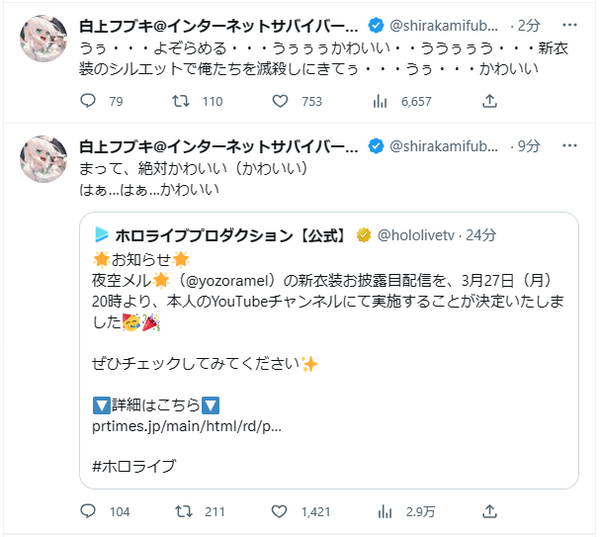View analytics showing 2.9万 views
The width and height of the screenshot is (600, 537).
pyautogui.click(x=380, y=512)
